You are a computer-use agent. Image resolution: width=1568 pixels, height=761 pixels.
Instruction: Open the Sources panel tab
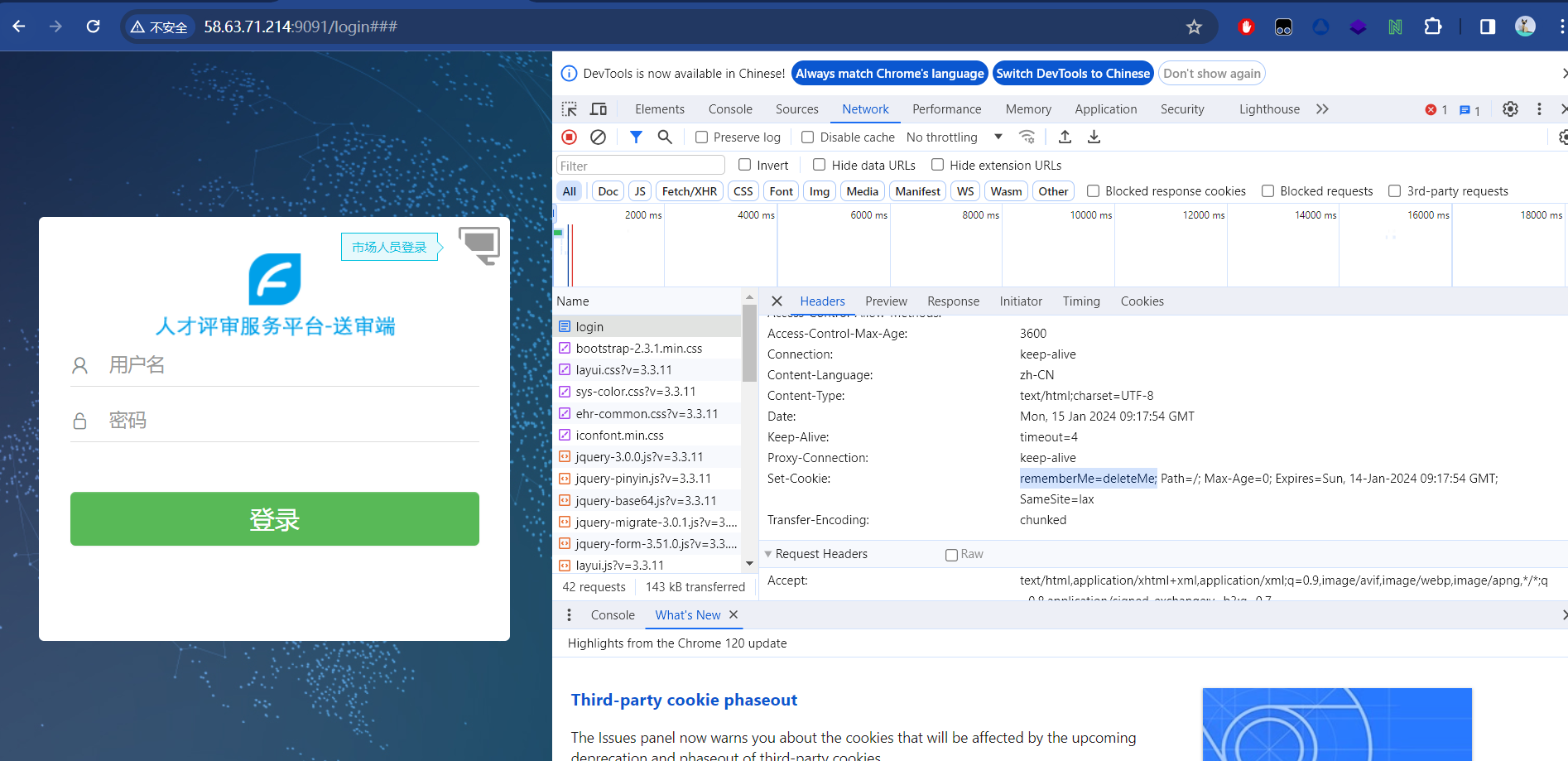pyautogui.click(x=797, y=109)
